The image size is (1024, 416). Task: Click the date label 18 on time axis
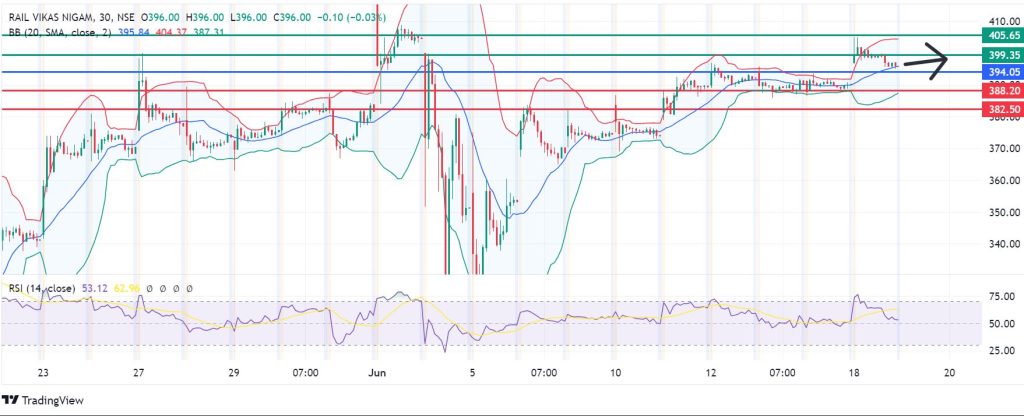tap(854, 374)
